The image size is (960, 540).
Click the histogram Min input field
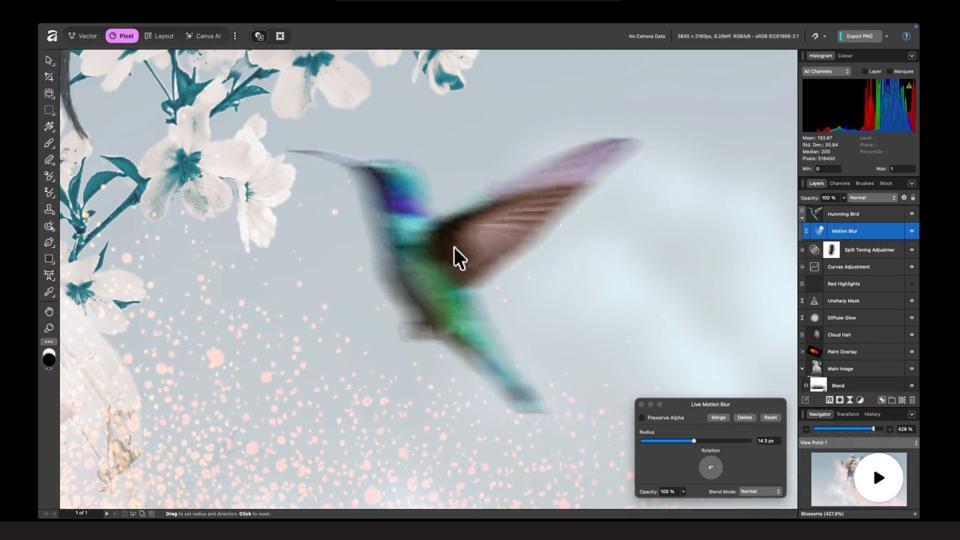tap(827, 169)
